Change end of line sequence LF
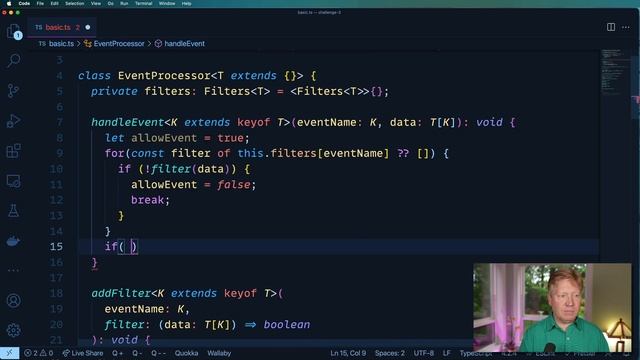The height and width of the screenshot is (360, 640). click(x=447, y=353)
